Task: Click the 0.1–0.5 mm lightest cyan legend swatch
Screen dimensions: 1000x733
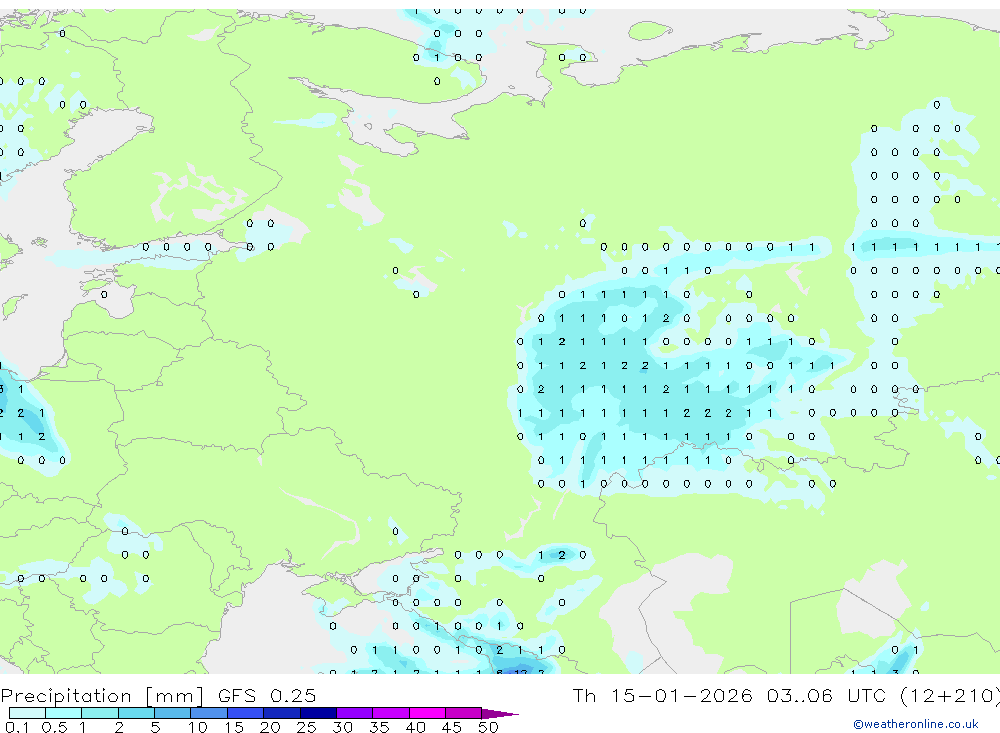Action: [27, 713]
